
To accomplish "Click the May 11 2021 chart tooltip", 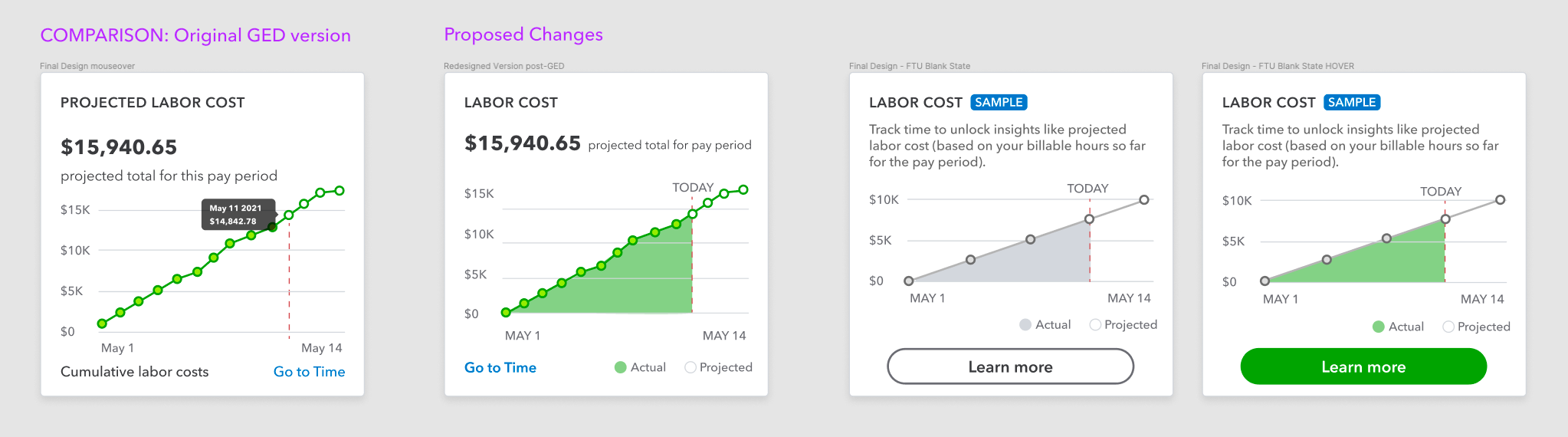I will [x=236, y=215].
